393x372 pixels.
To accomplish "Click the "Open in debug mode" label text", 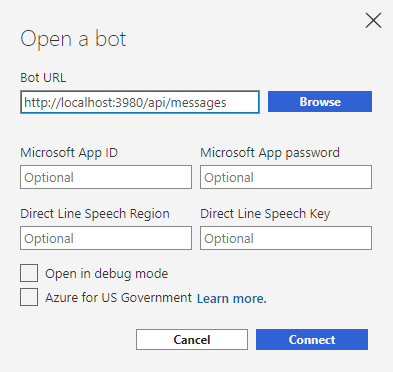I will tap(107, 274).
